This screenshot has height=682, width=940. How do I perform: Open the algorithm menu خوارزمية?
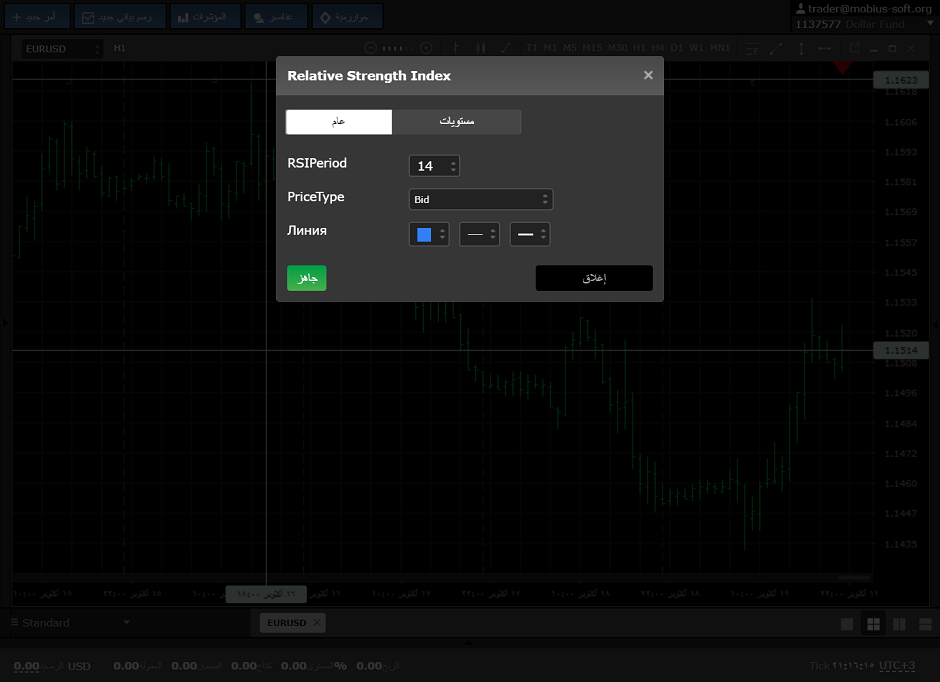347,17
